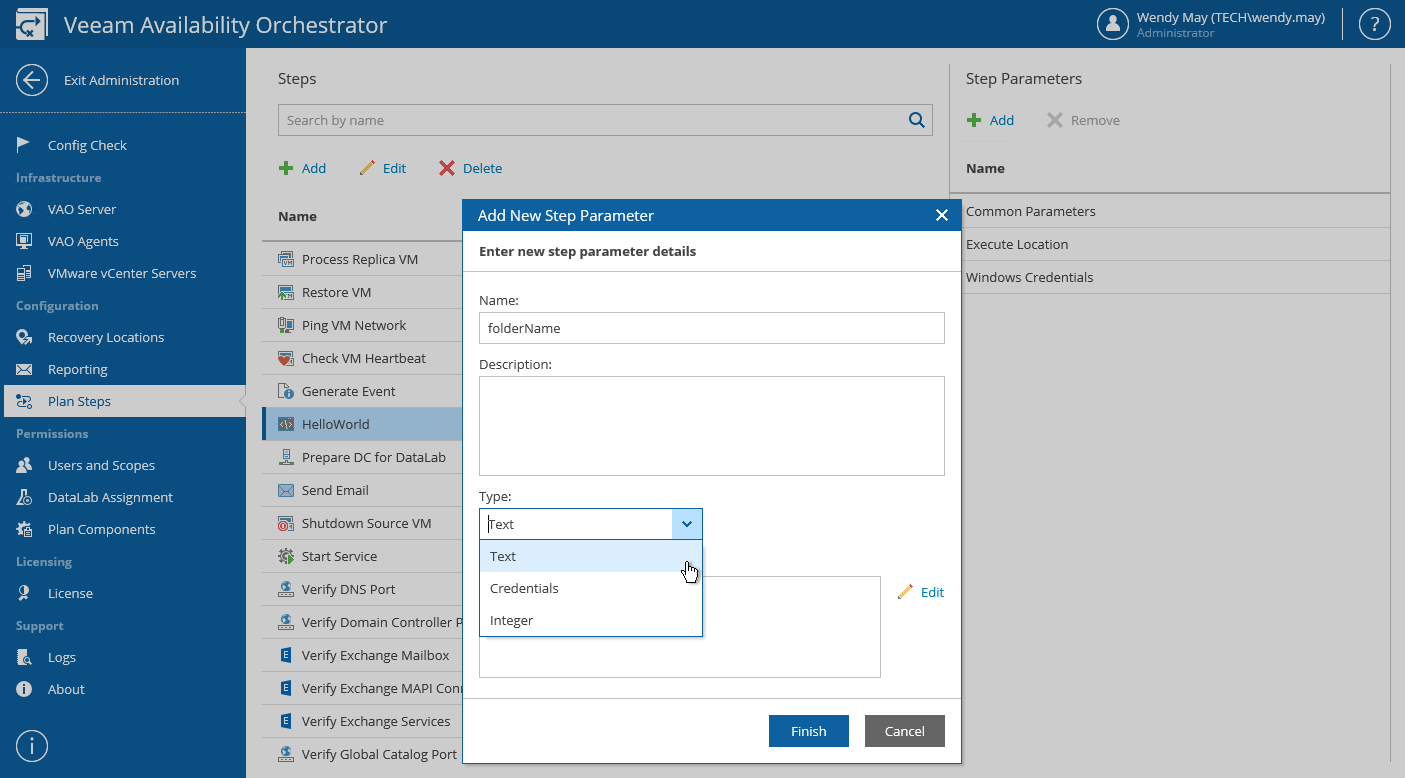Click the Edit link in the dialog
Screen dimensions: 1405x778
(932, 592)
